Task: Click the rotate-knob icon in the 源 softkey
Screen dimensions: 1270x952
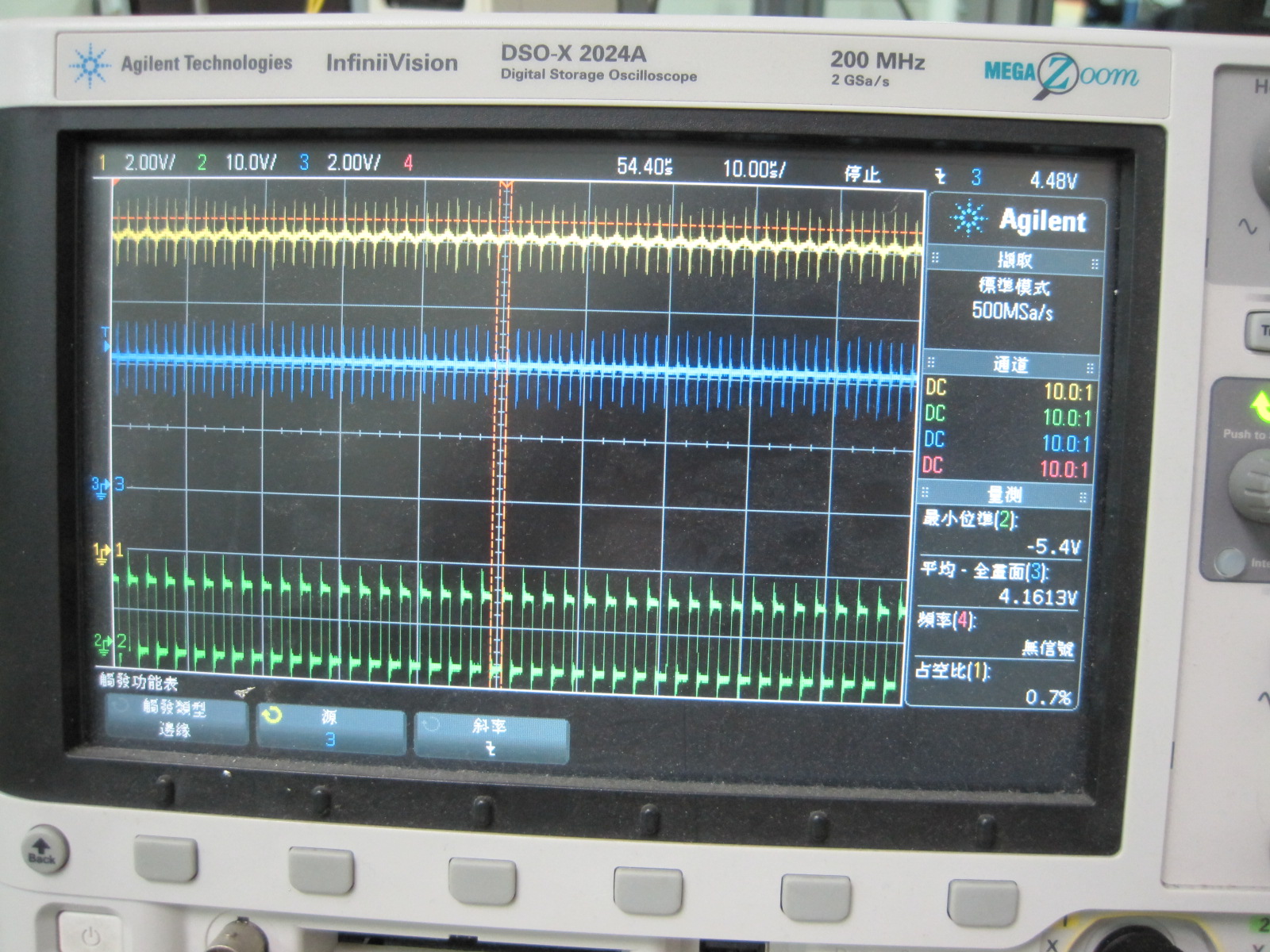Action: tap(271, 716)
